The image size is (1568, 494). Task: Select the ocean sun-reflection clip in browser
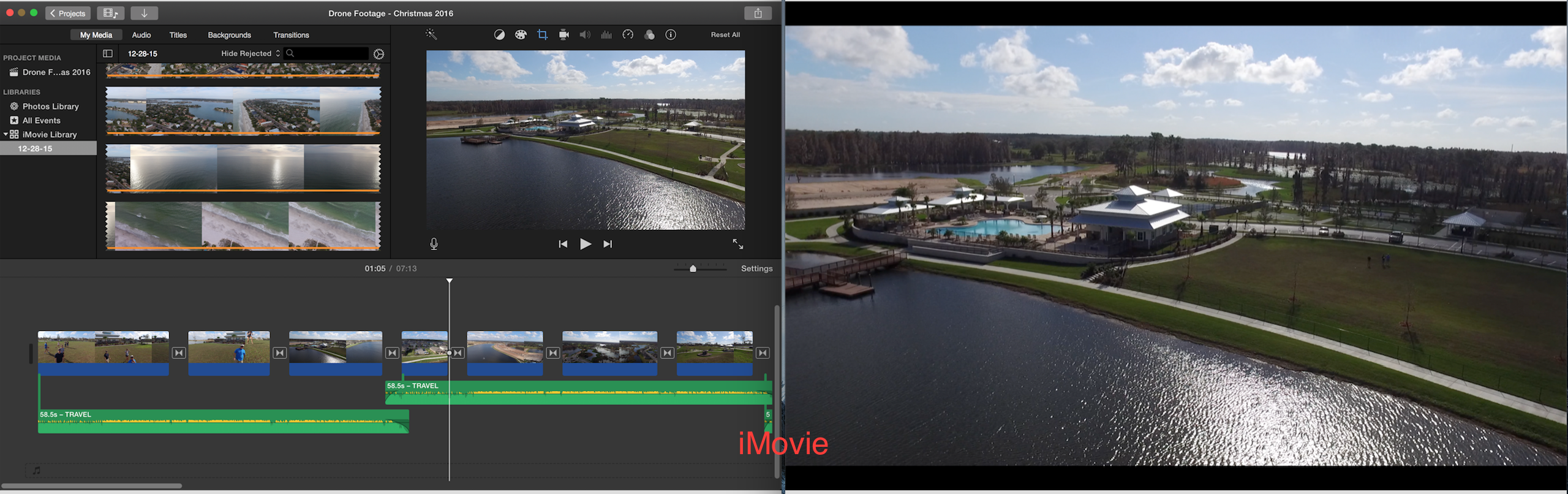coord(243,167)
